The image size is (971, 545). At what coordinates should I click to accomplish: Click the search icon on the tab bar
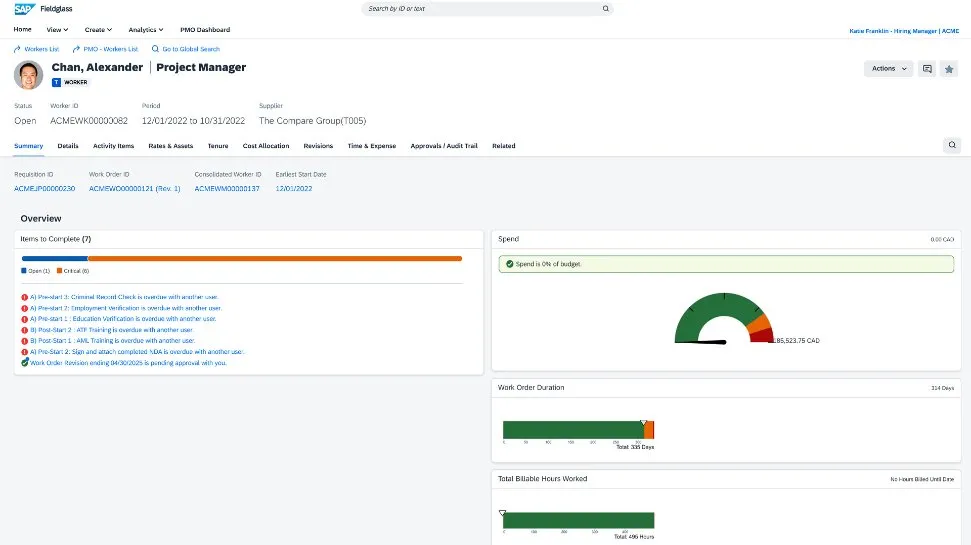pos(952,145)
